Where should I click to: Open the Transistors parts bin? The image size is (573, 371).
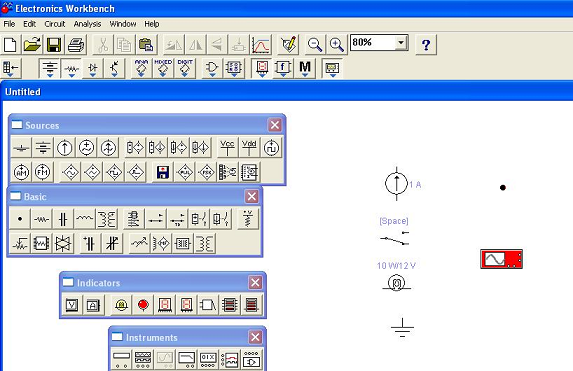(114, 68)
